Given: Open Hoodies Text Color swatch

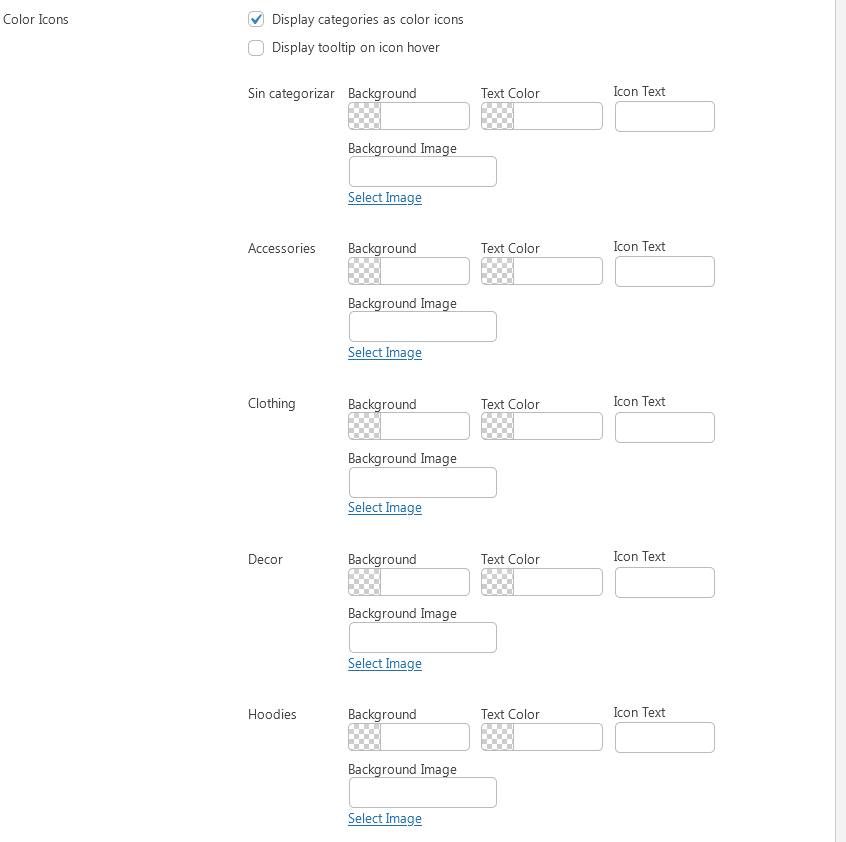Looking at the screenshot, I should point(497,737).
